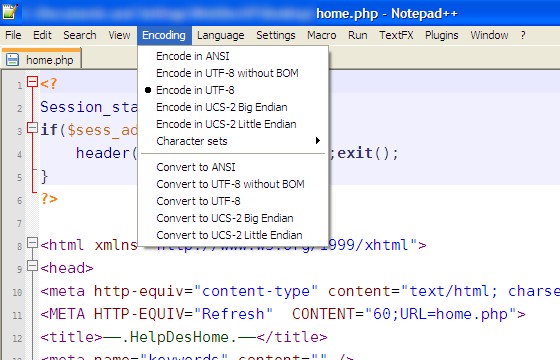The image size is (560, 360).
Task: Open the Plugins menu
Action: [441, 35]
